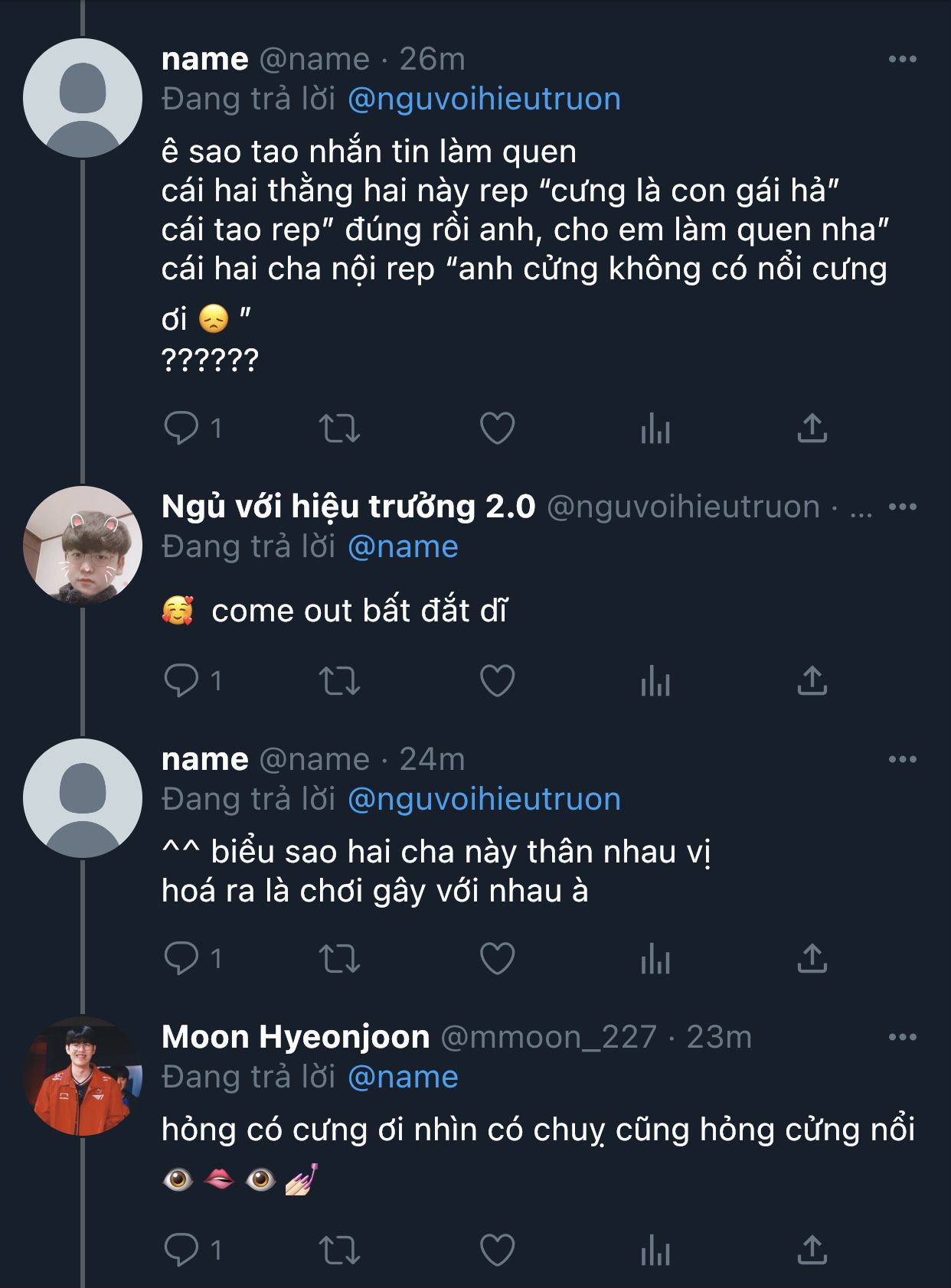Like the tweet posted 26m ago

coord(497,428)
